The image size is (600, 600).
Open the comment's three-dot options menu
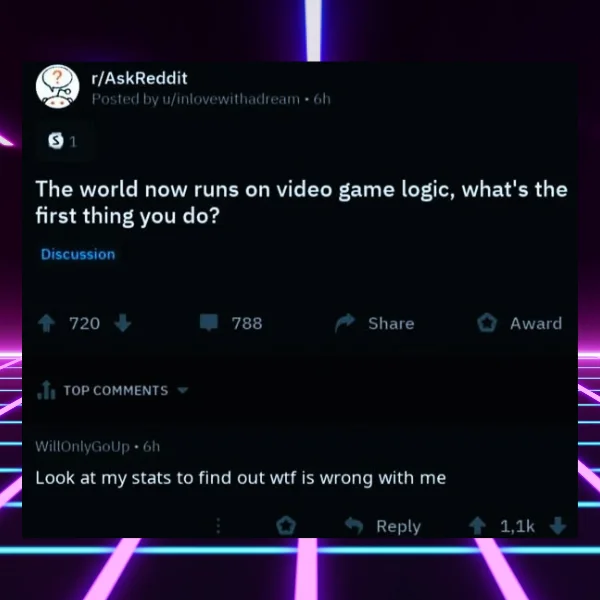218,526
